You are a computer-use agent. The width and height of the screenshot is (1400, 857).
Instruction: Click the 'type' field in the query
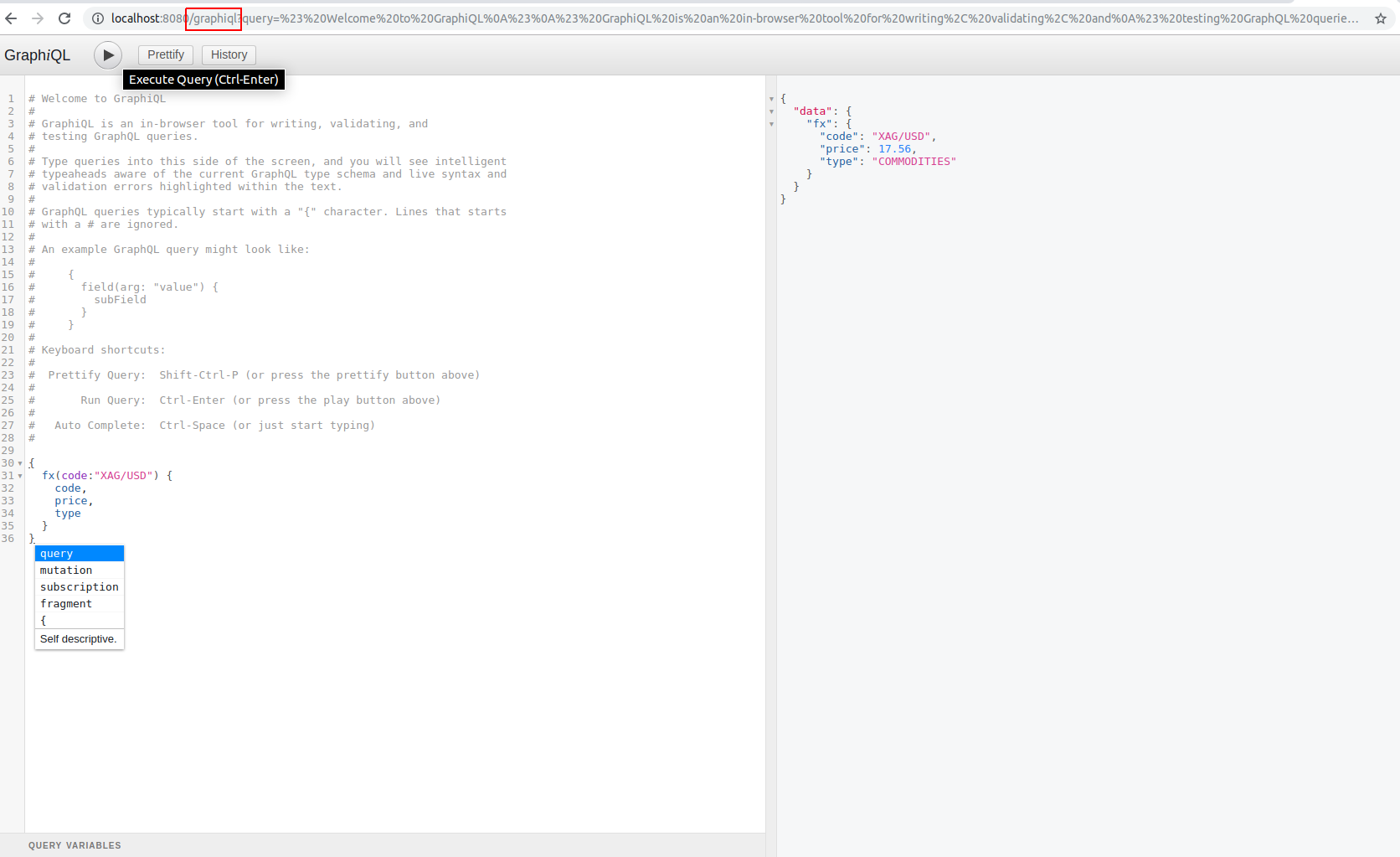pos(68,514)
